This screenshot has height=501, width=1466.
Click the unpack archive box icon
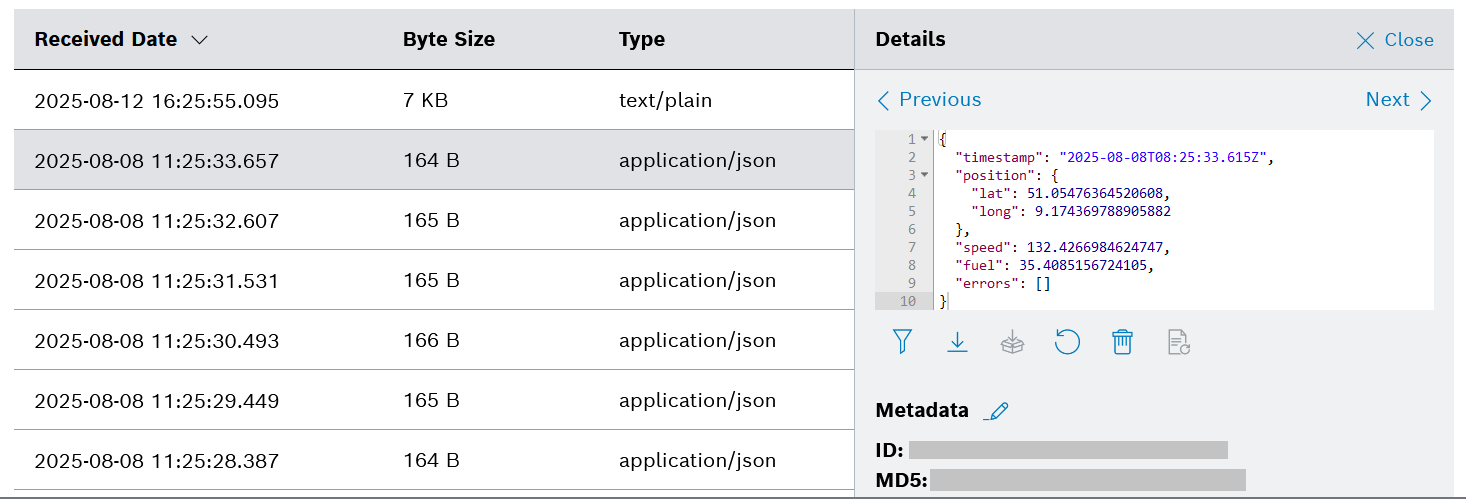pos(1013,343)
